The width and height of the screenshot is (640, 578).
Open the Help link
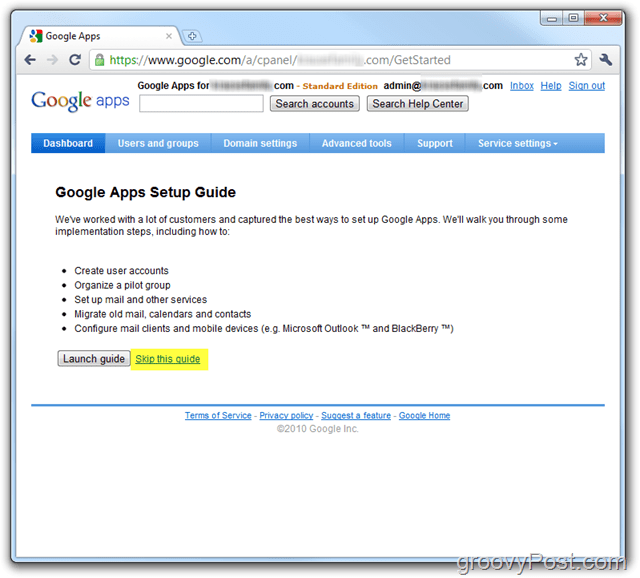click(551, 86)
